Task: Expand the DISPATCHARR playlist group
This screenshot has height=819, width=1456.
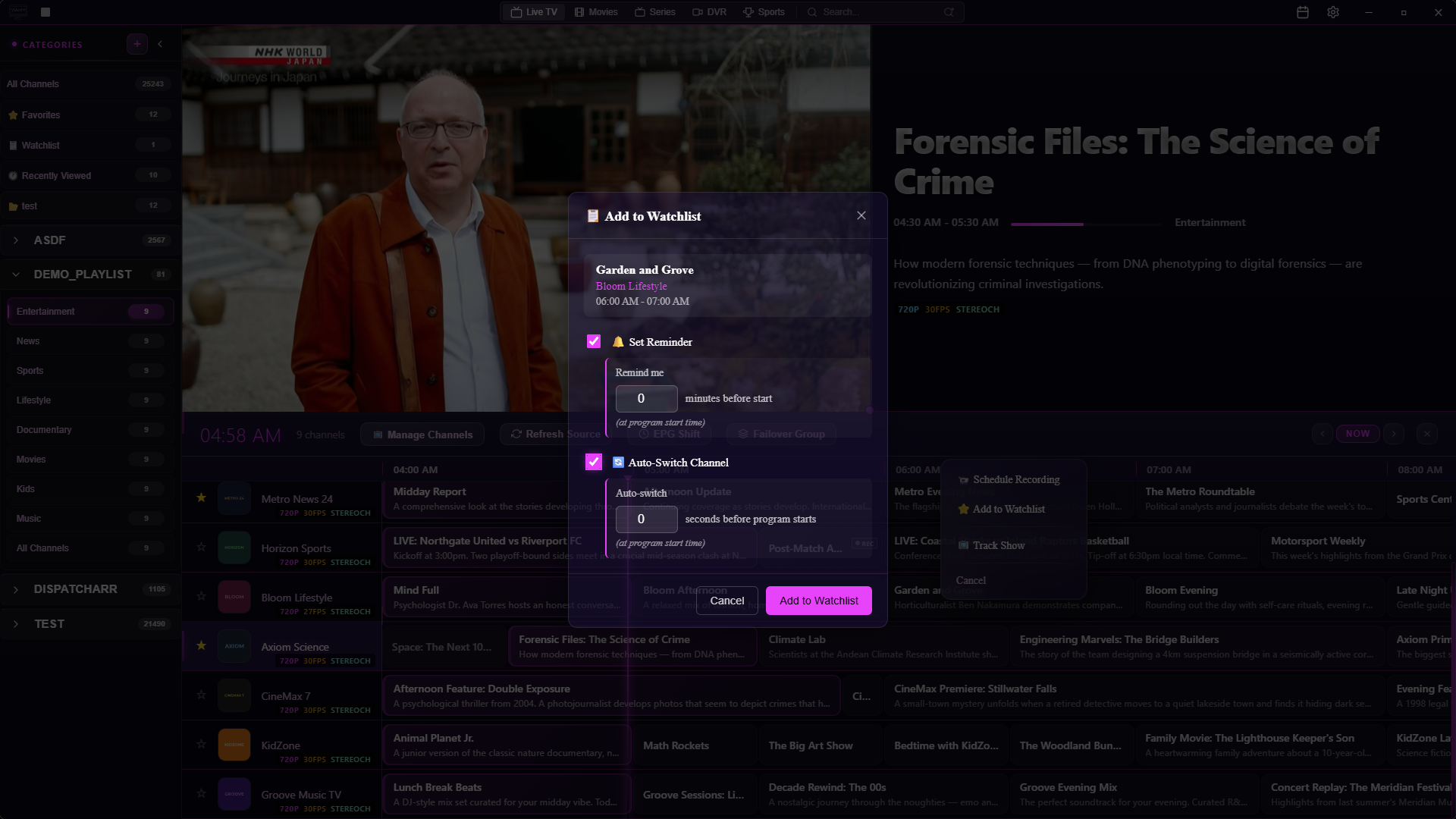Action: point(15,589)
